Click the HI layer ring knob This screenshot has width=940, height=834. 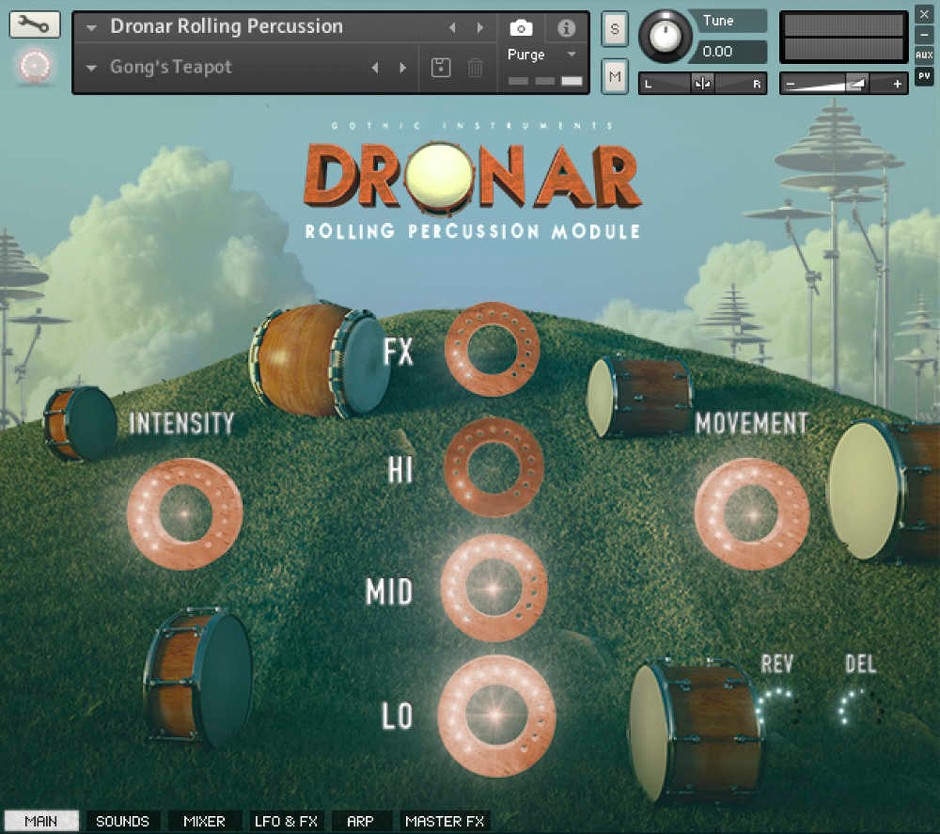pos(493,468)
